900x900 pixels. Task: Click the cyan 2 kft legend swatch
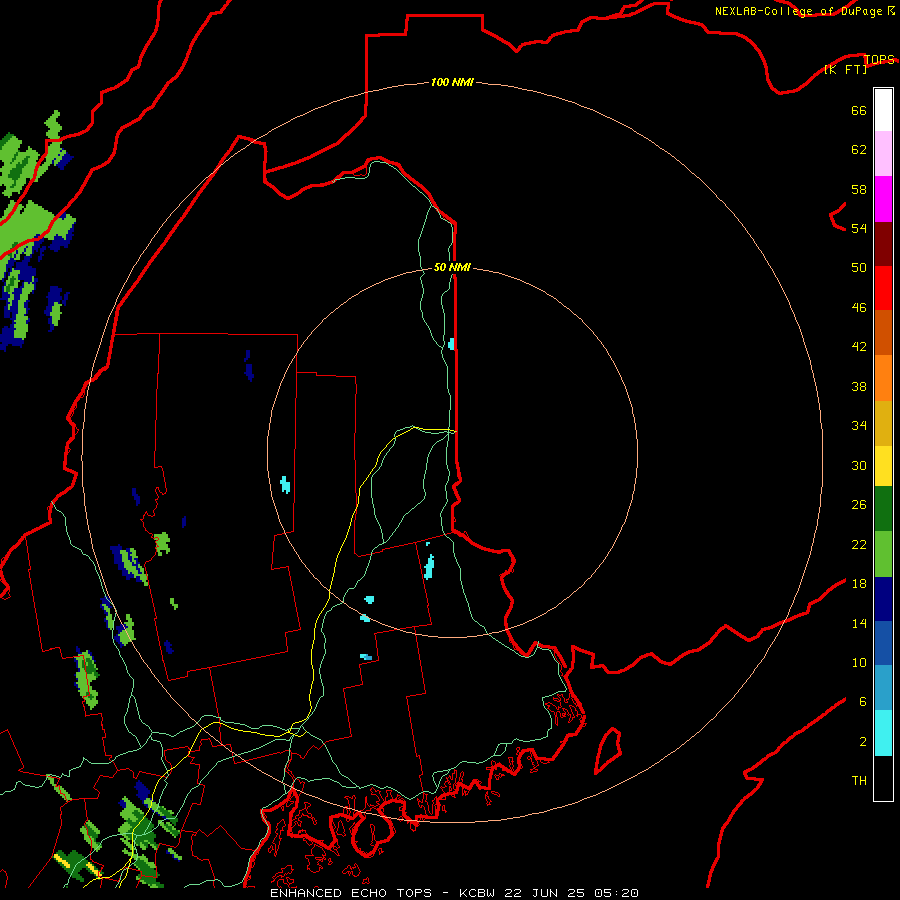pyautogui.click(x=883, y=733)
